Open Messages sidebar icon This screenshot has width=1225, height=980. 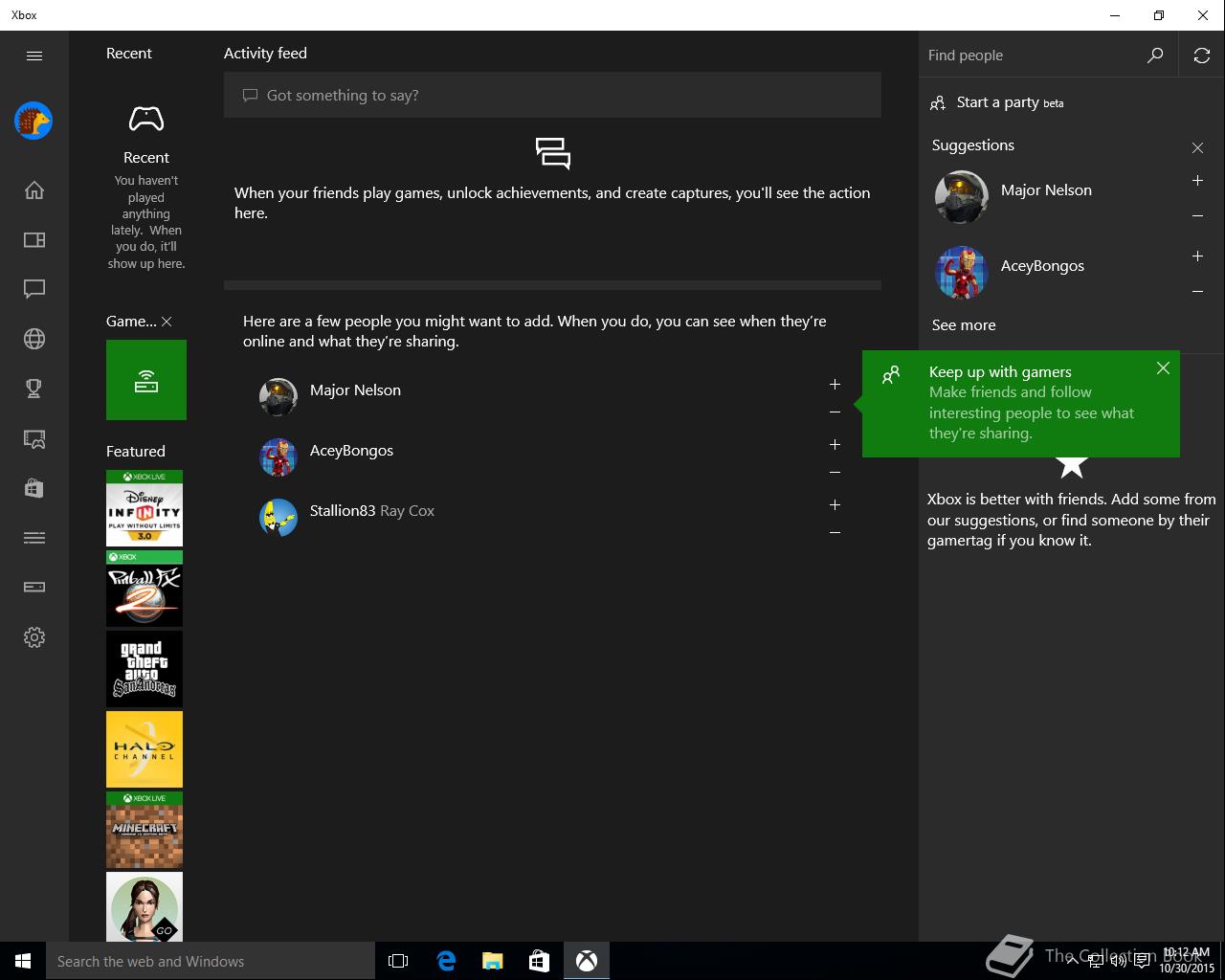pos(34,289)
